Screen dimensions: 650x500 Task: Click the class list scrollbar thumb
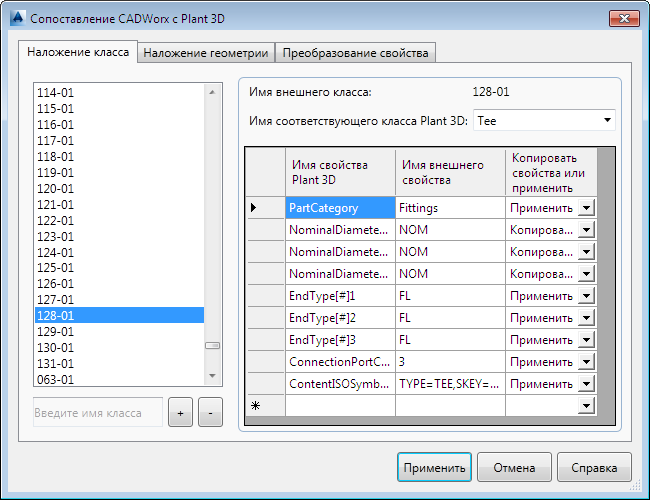tap(212, 345)
